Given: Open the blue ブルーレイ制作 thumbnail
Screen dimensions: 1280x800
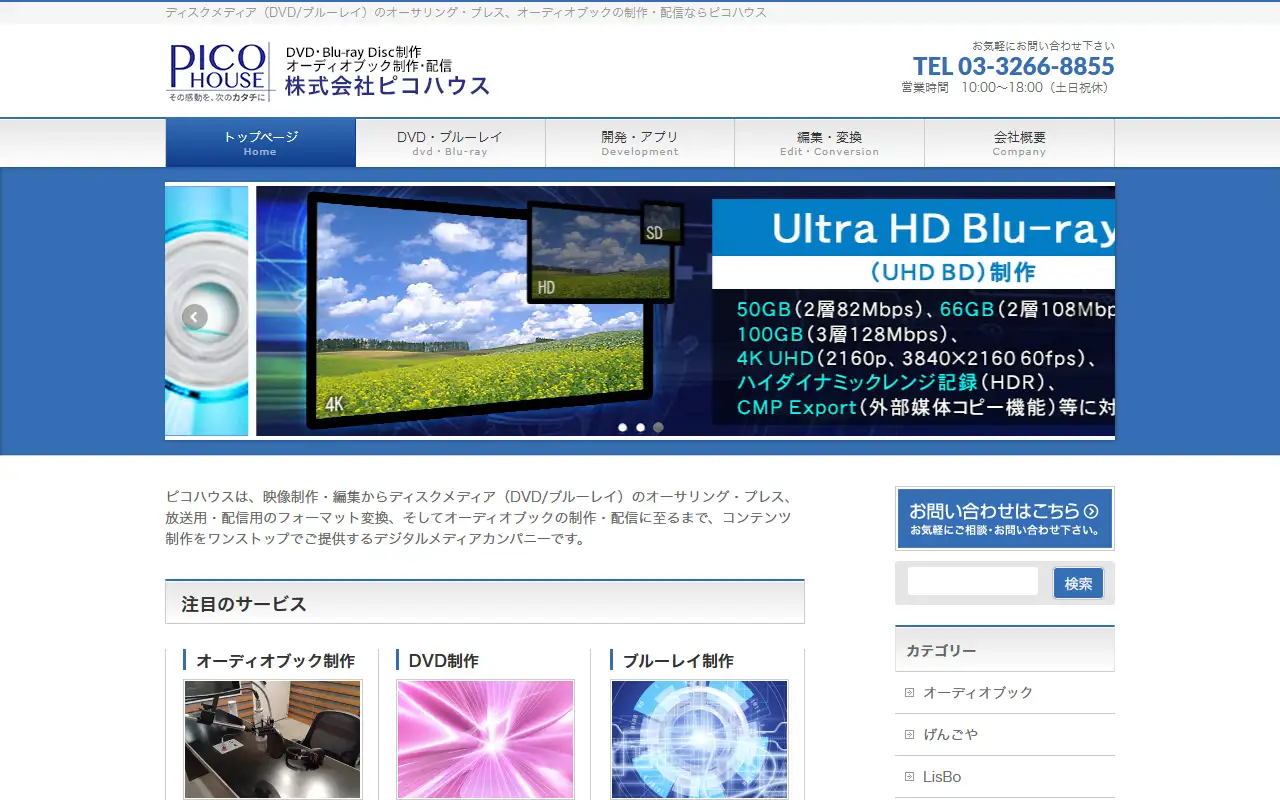Looking at the screenshot, I should (x=699, y=739).
